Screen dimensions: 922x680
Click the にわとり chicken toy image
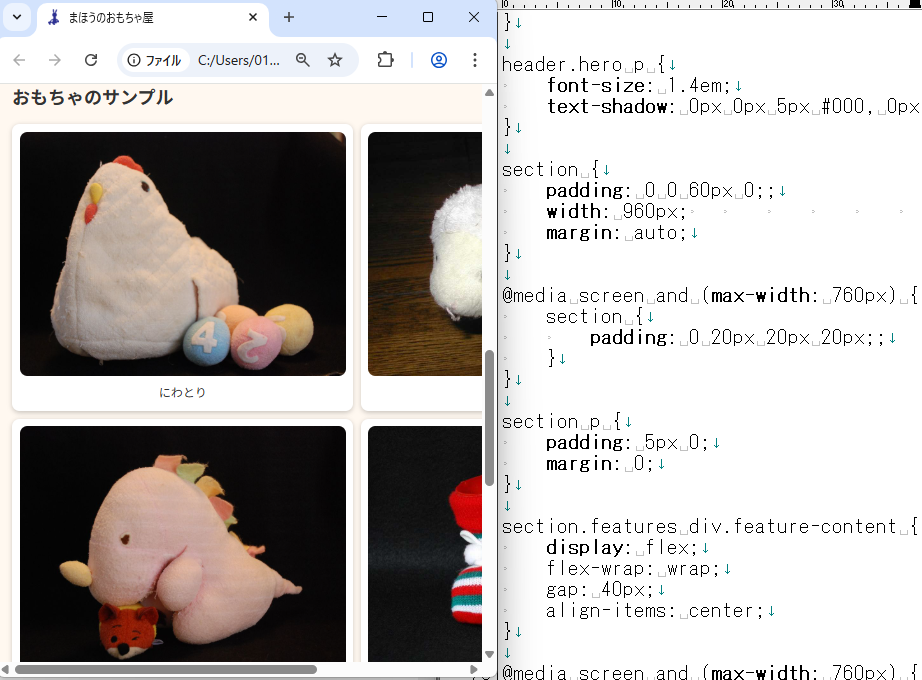click(x=183, y=254)
